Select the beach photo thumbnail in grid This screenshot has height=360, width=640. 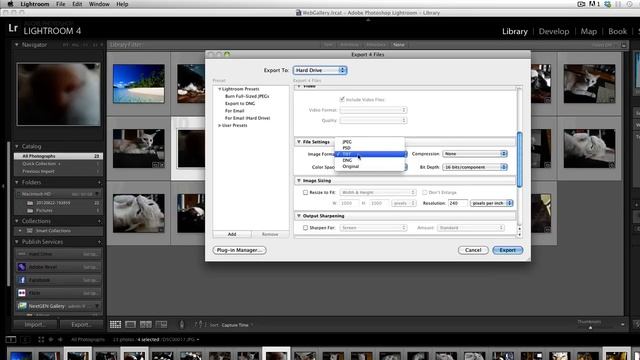(x=138, y=84)
